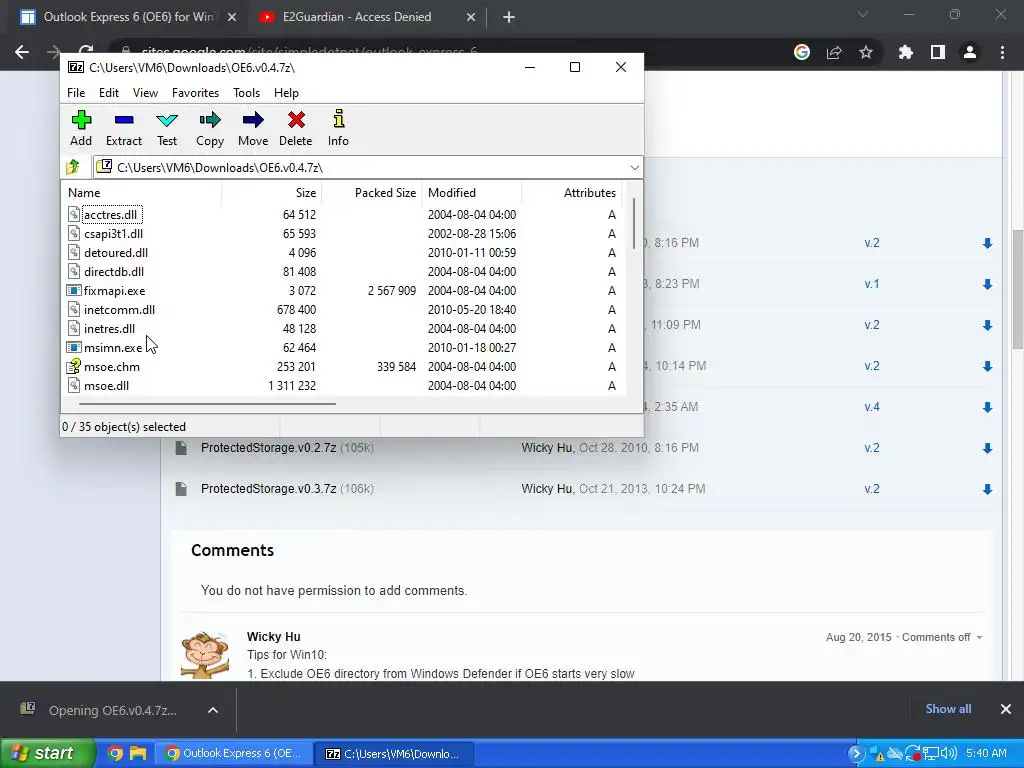Open a new Chrome tab
1024x768 pixels.
(509, 17)
